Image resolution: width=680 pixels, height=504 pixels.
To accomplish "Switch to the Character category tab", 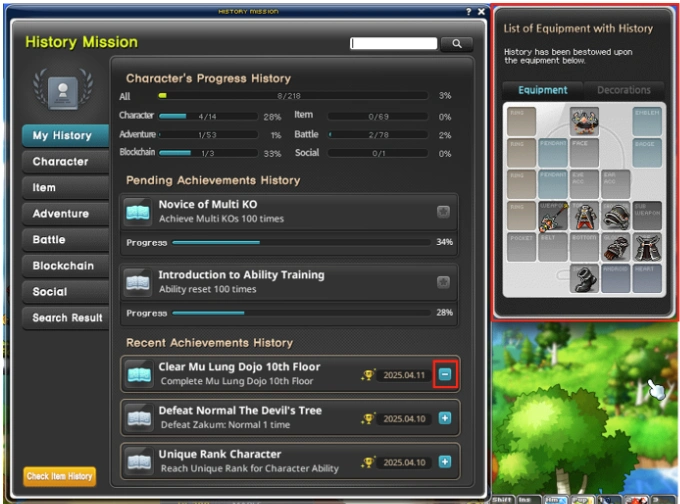I will click(x=65, y=161).
